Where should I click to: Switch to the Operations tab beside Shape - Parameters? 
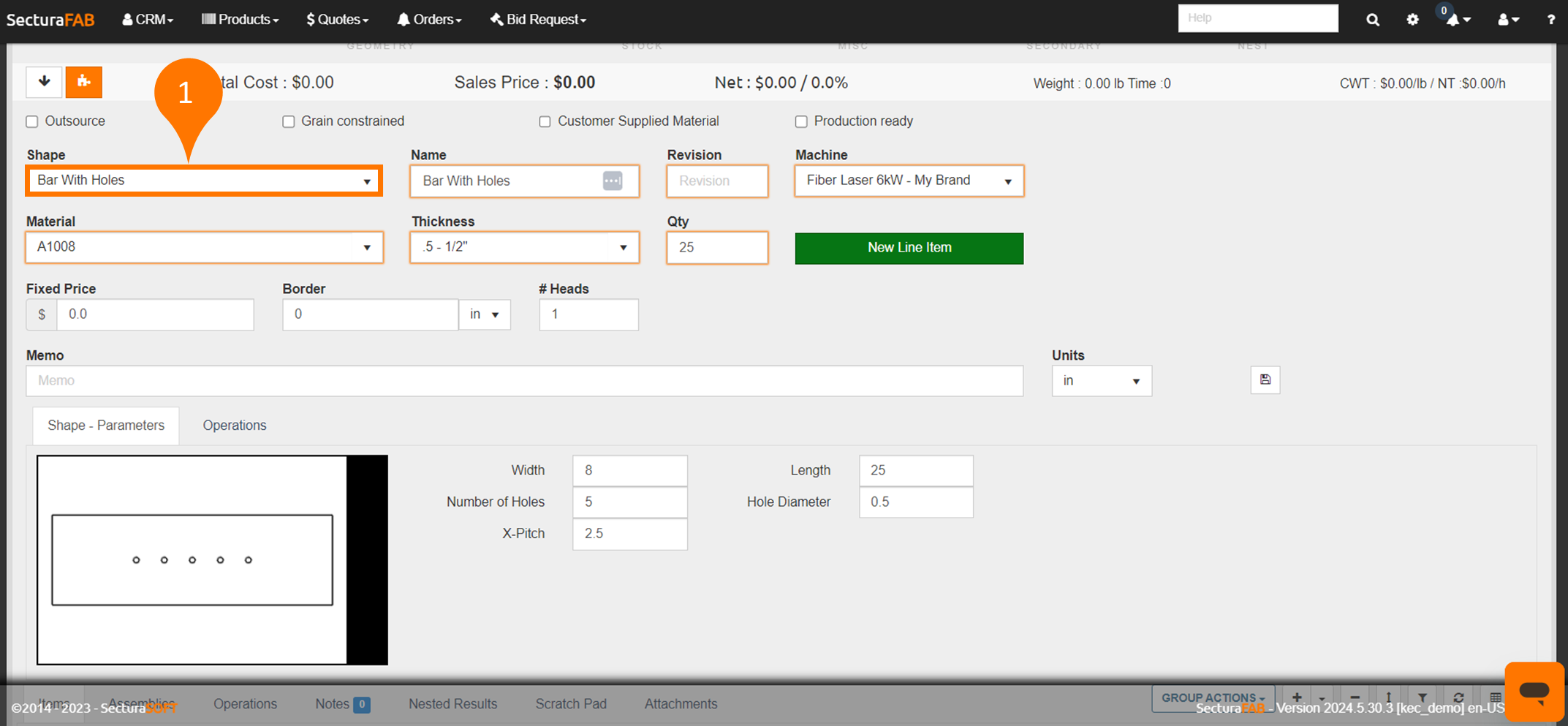point(235,426)
